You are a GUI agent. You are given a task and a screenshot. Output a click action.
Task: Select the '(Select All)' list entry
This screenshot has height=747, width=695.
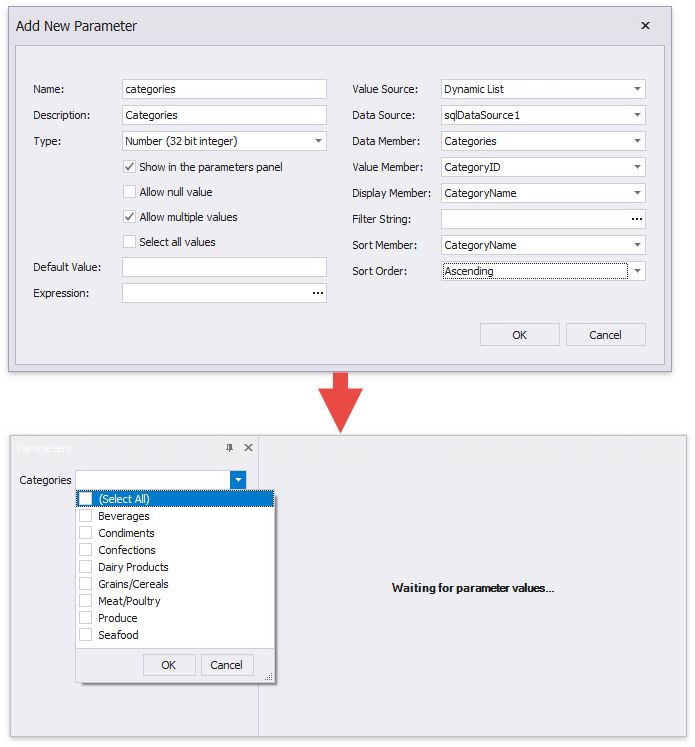[86, 499]
